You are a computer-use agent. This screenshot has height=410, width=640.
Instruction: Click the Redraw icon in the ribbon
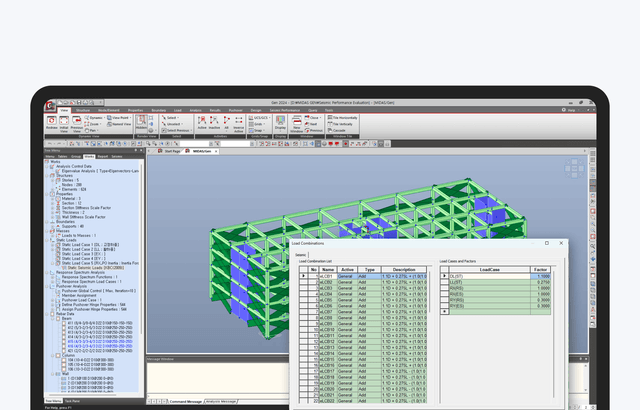coord(52,120)
